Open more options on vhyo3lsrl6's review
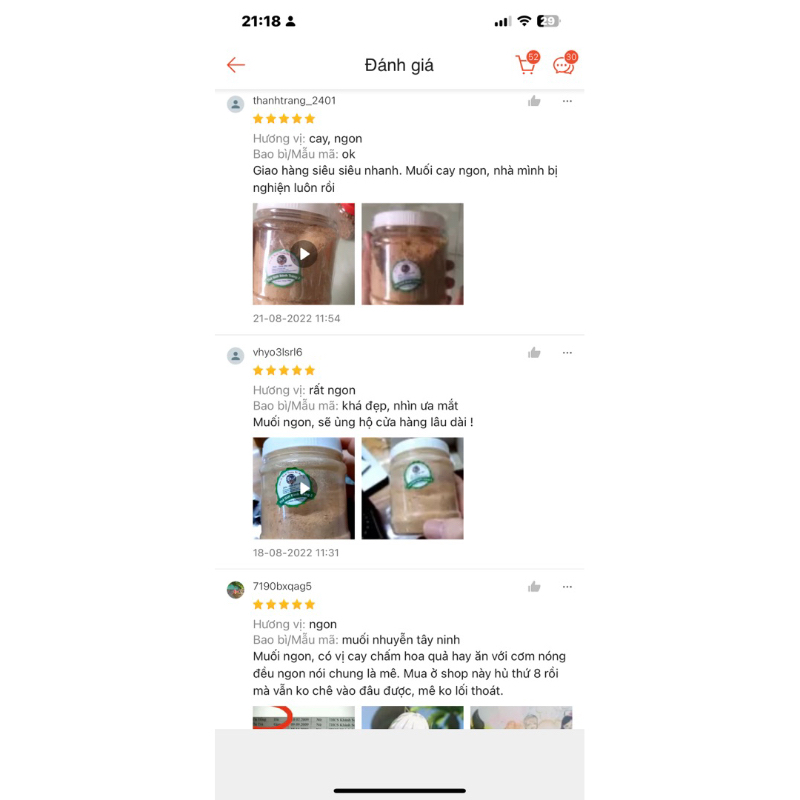The width and height of the screenshot is (800, 800). tap(567, 353)
